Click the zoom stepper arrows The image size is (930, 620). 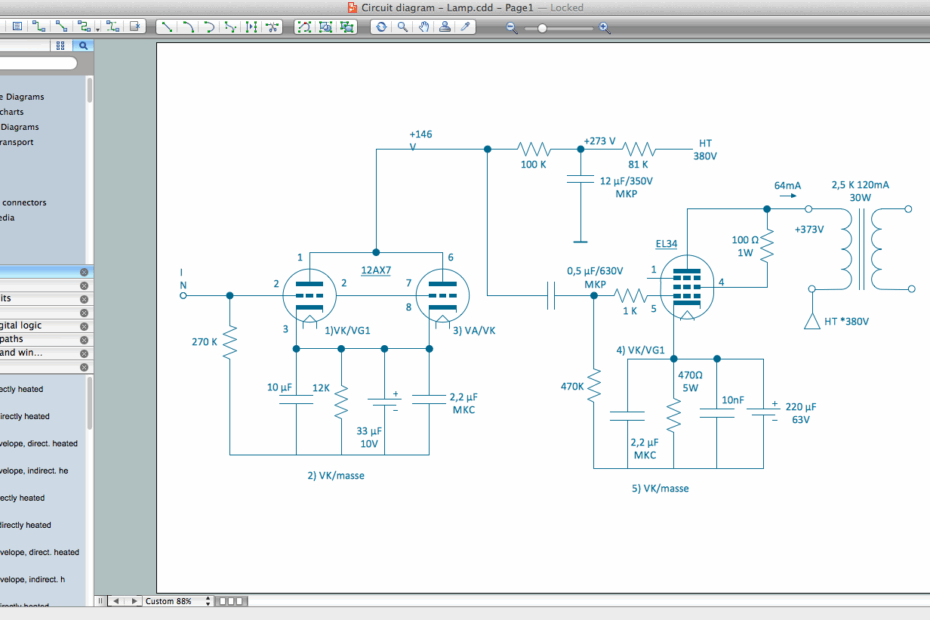(208, 601)
